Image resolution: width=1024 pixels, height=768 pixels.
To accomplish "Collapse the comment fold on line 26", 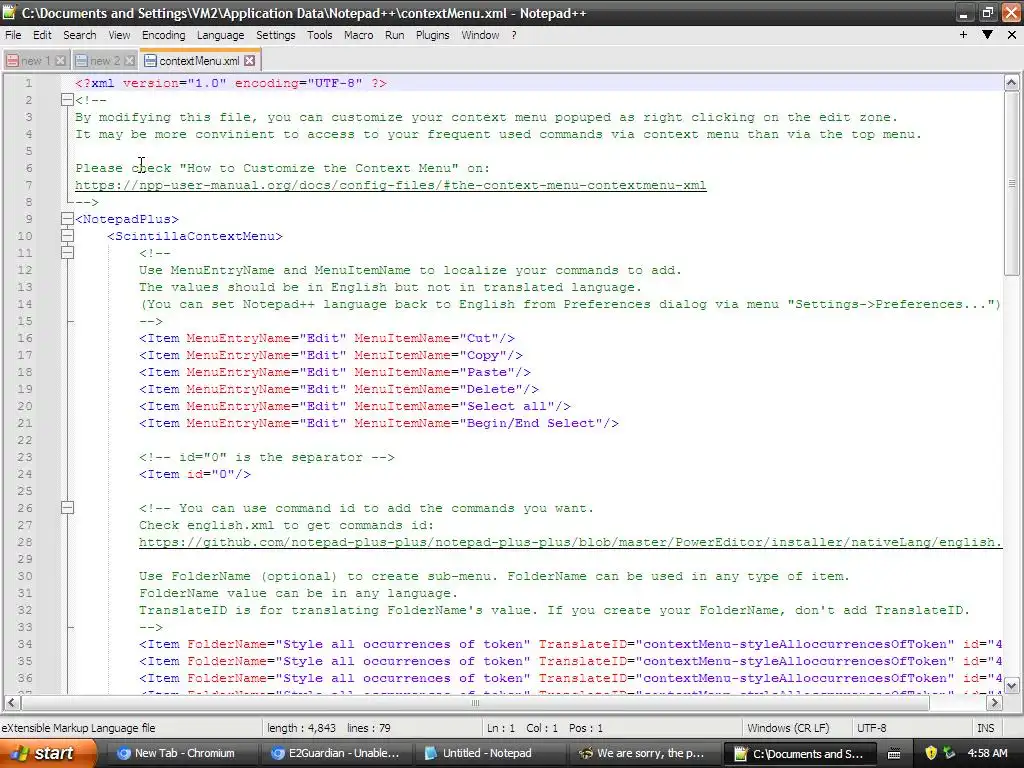I will point(67,507).
